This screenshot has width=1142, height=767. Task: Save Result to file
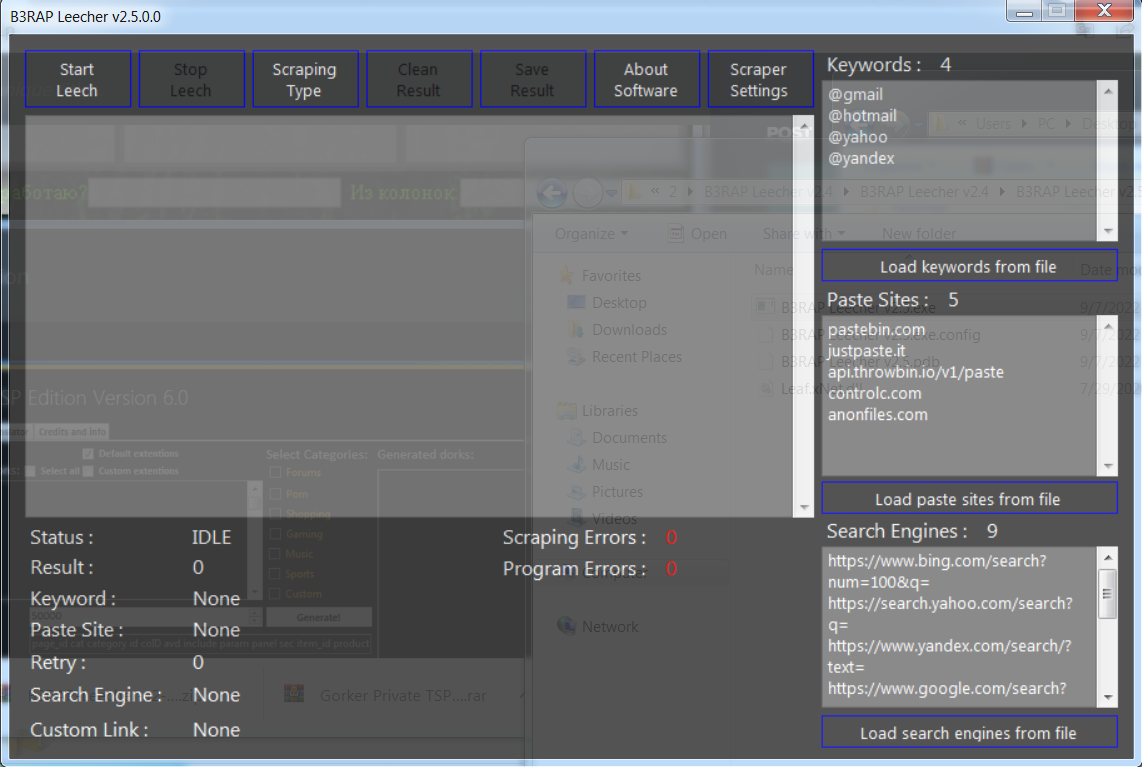coord(533,79)
